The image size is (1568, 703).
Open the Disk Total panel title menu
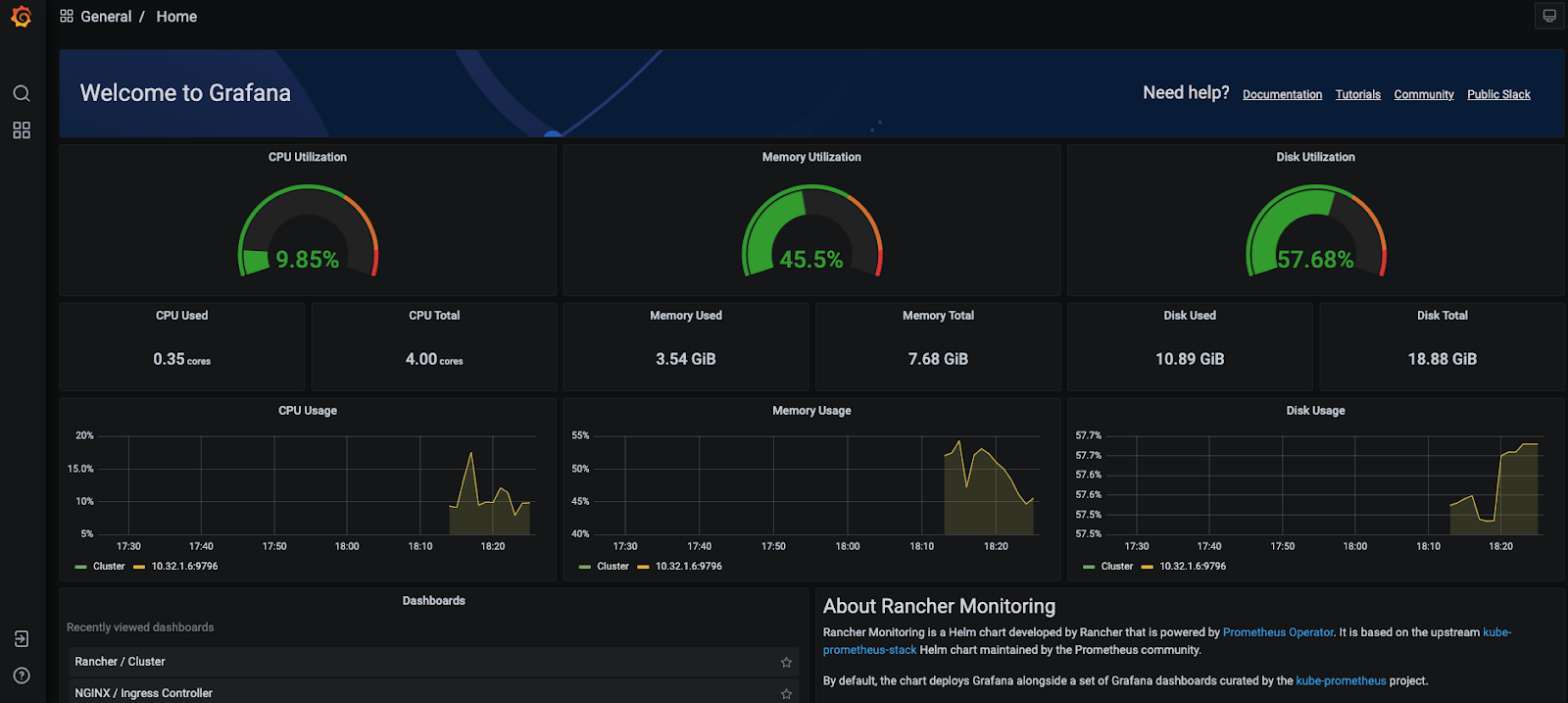pos(1443,316)
